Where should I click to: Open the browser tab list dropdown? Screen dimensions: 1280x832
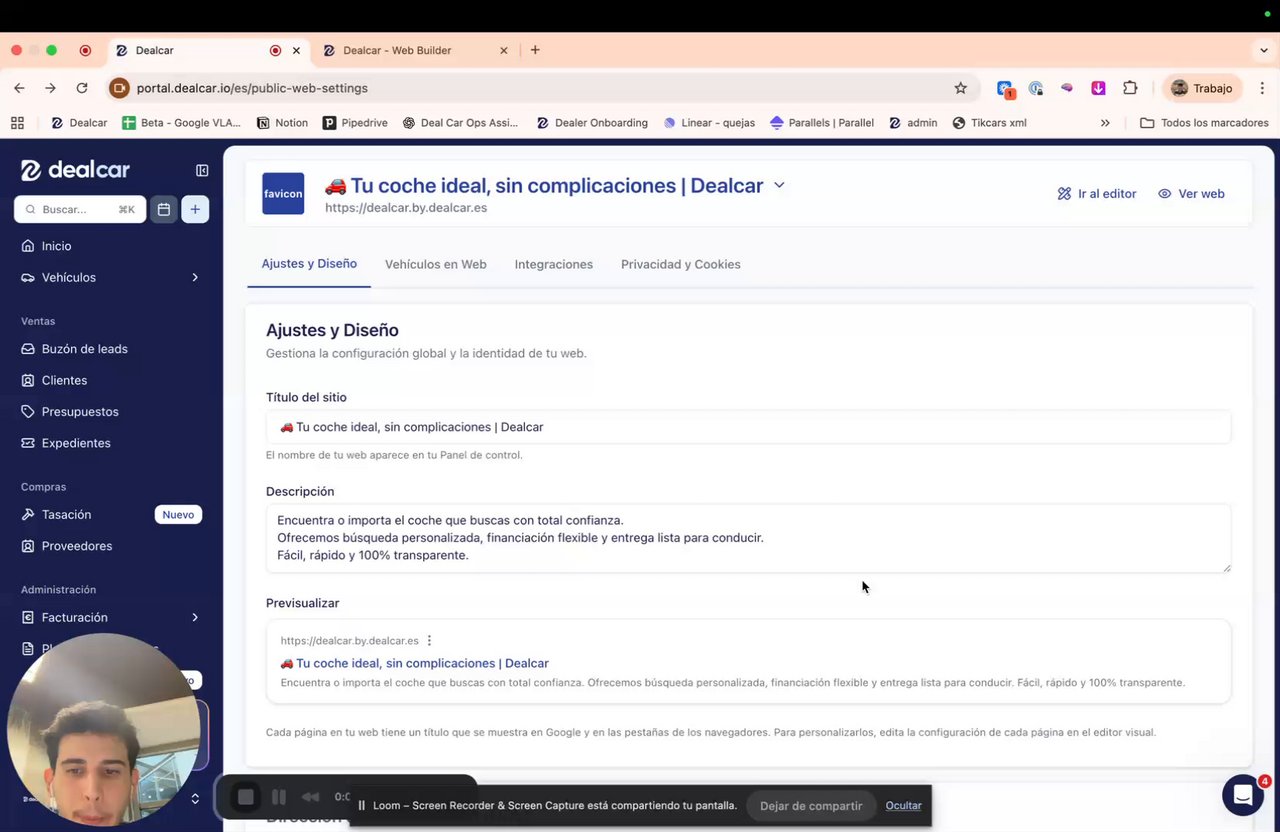pyautogui.click(x=1264, y=50)
